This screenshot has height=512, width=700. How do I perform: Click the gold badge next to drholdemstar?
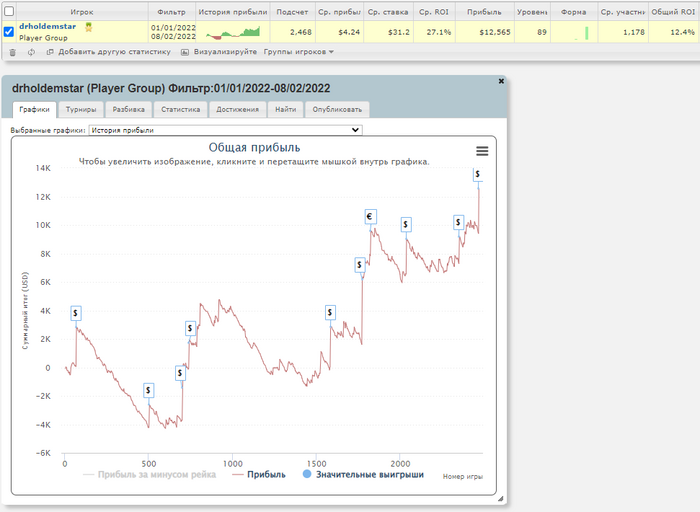point(89,27)
